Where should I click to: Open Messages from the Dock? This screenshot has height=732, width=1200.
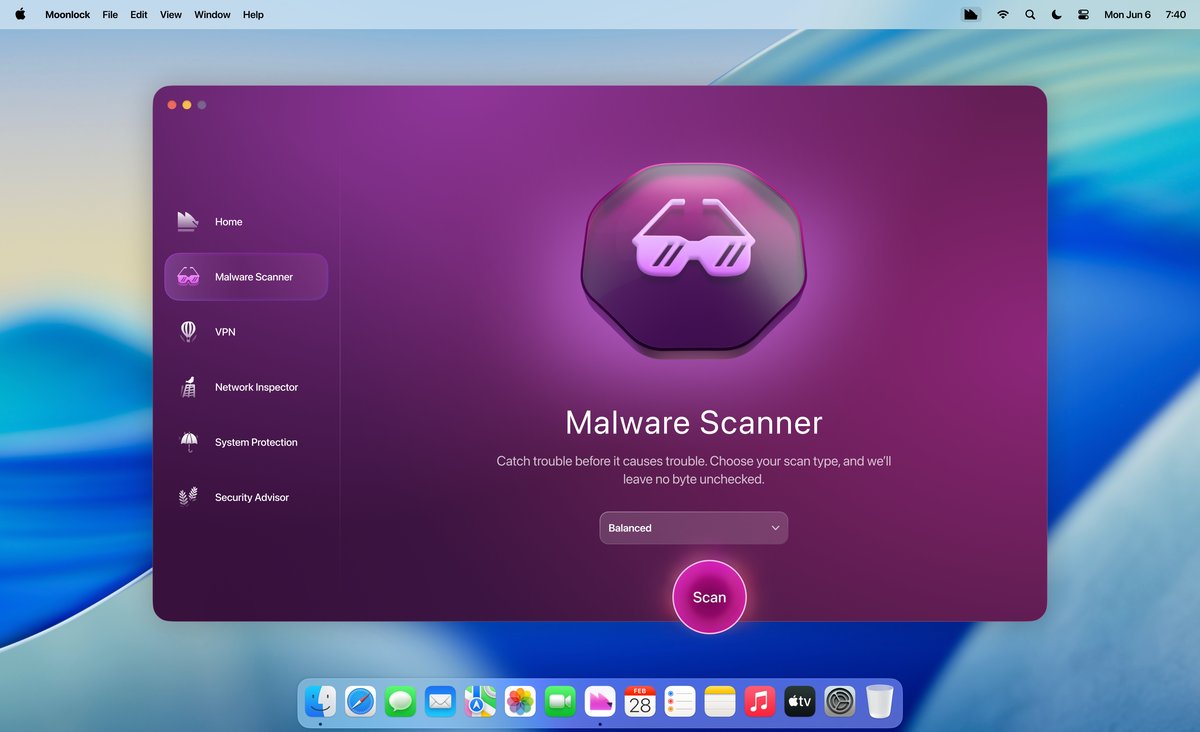pyautogui.click(x=400, y=702)
